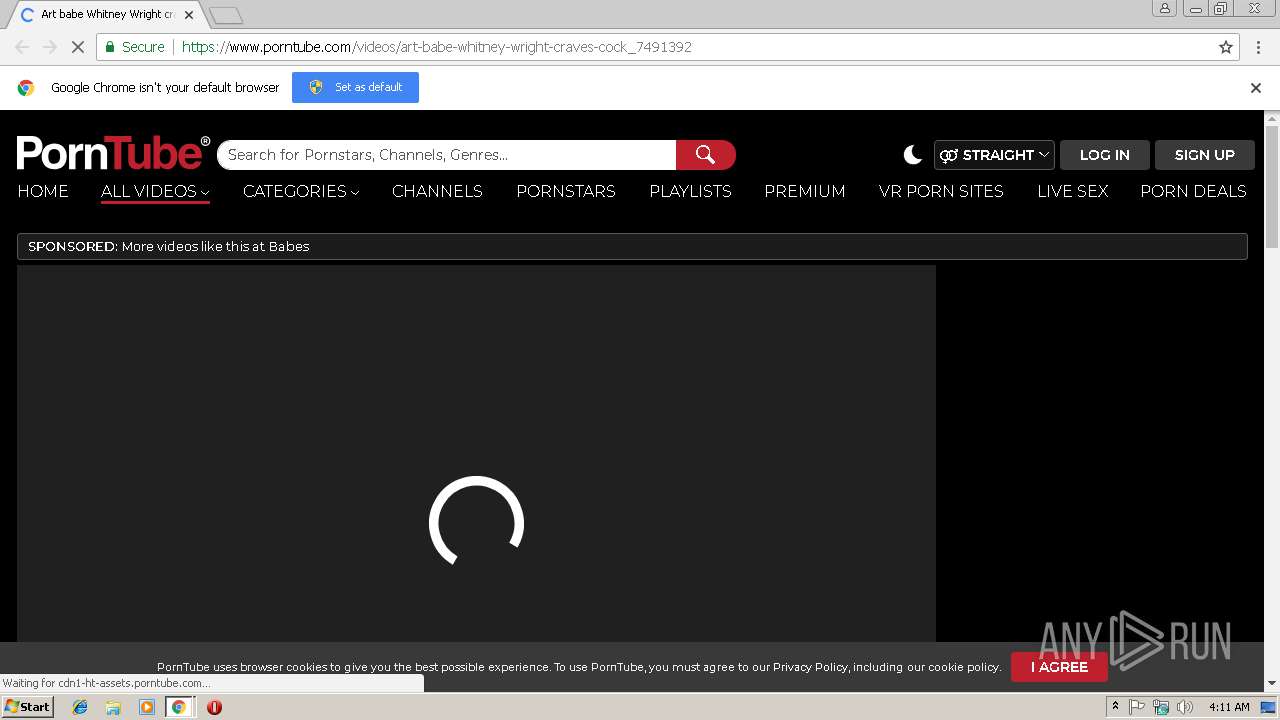
Task: Click the I AGREE cookie button
Action: pyautogui.click(x=1059, y=667)
